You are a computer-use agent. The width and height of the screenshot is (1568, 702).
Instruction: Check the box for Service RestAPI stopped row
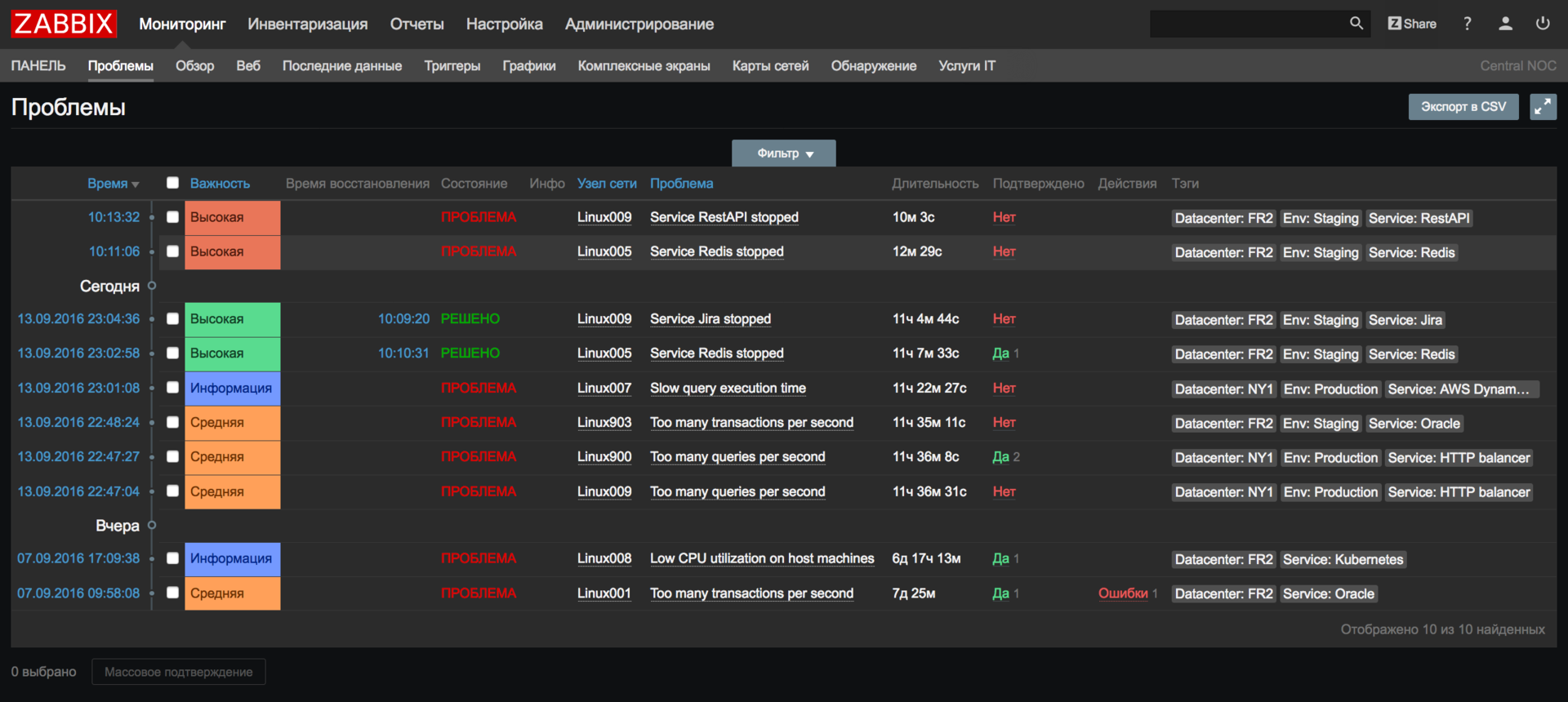tap(172, 217)
